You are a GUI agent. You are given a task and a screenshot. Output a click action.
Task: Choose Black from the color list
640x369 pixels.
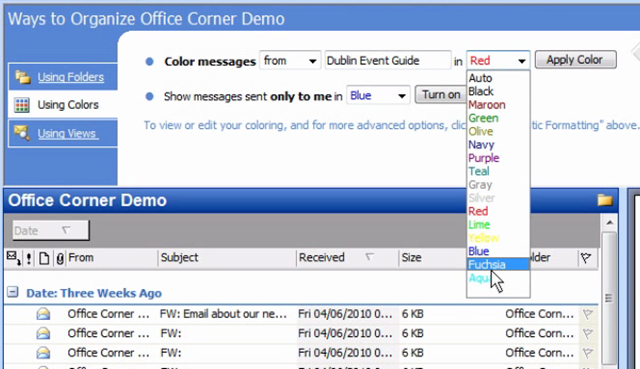[498, 91]
